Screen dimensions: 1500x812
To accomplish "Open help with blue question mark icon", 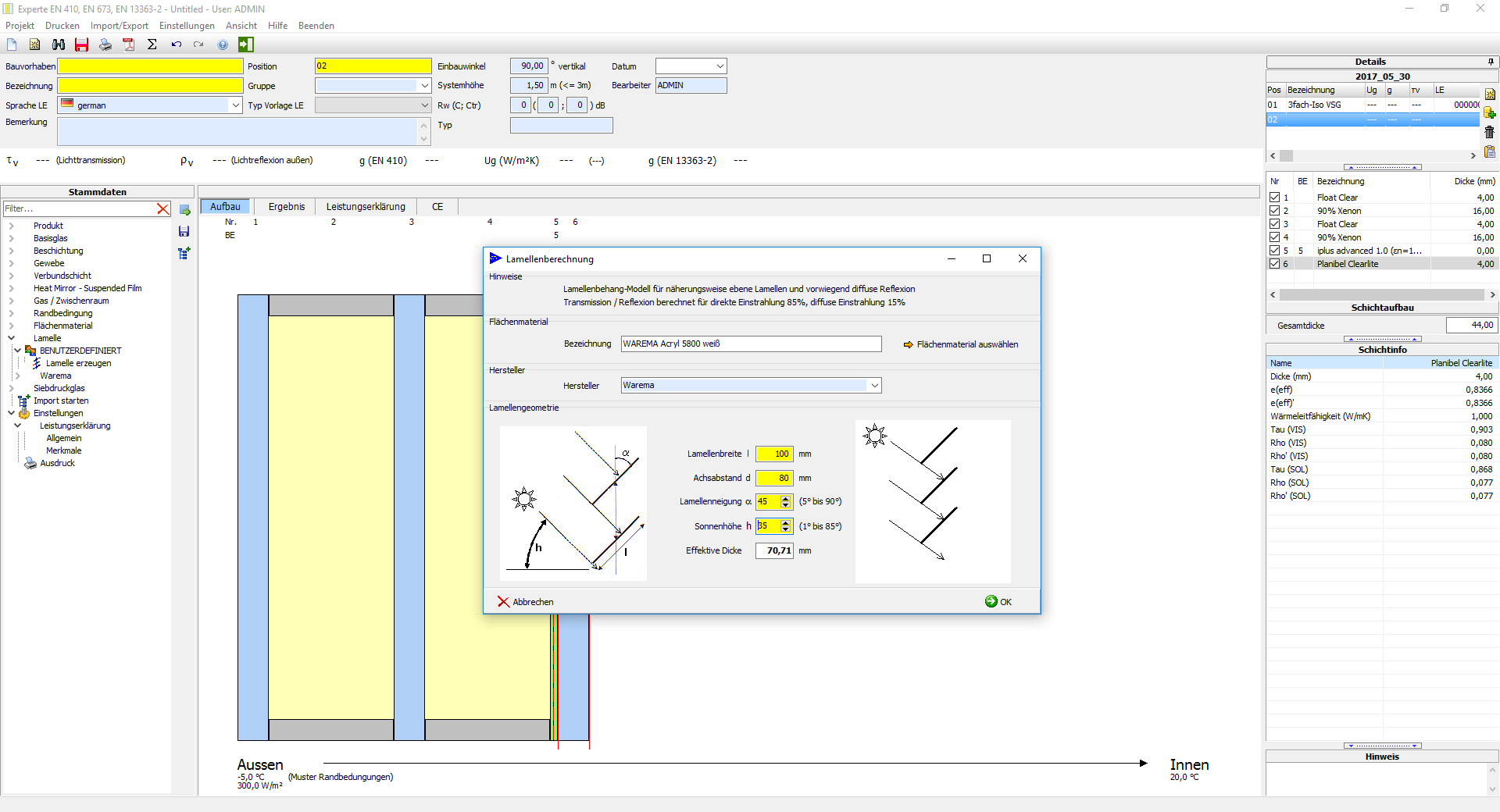I will click(x=223, y=45).
